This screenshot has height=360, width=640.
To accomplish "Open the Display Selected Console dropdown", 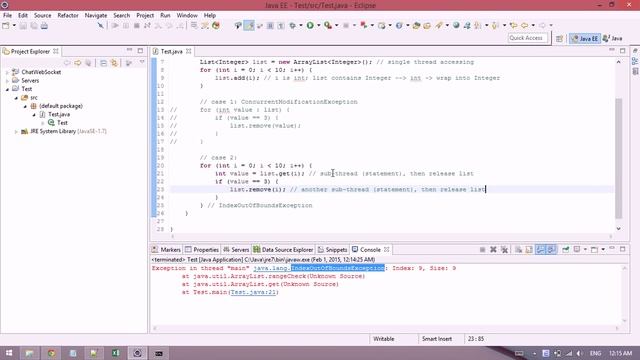I will (x=585, y=249).
